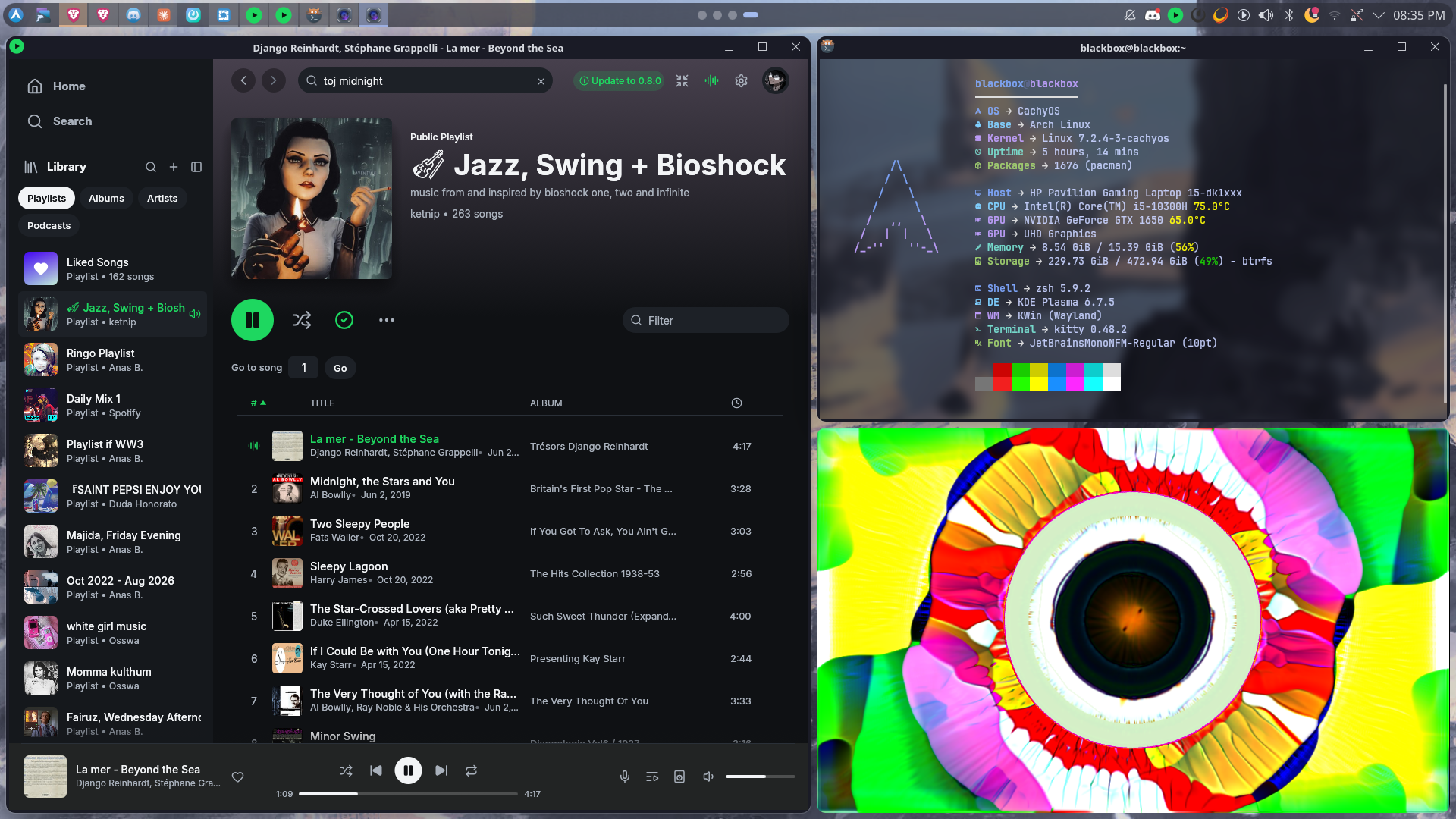This screenshot has height=819, width=1456.
Task: Open Spotify settings gear icon
Action: click(x=742, y=80)
